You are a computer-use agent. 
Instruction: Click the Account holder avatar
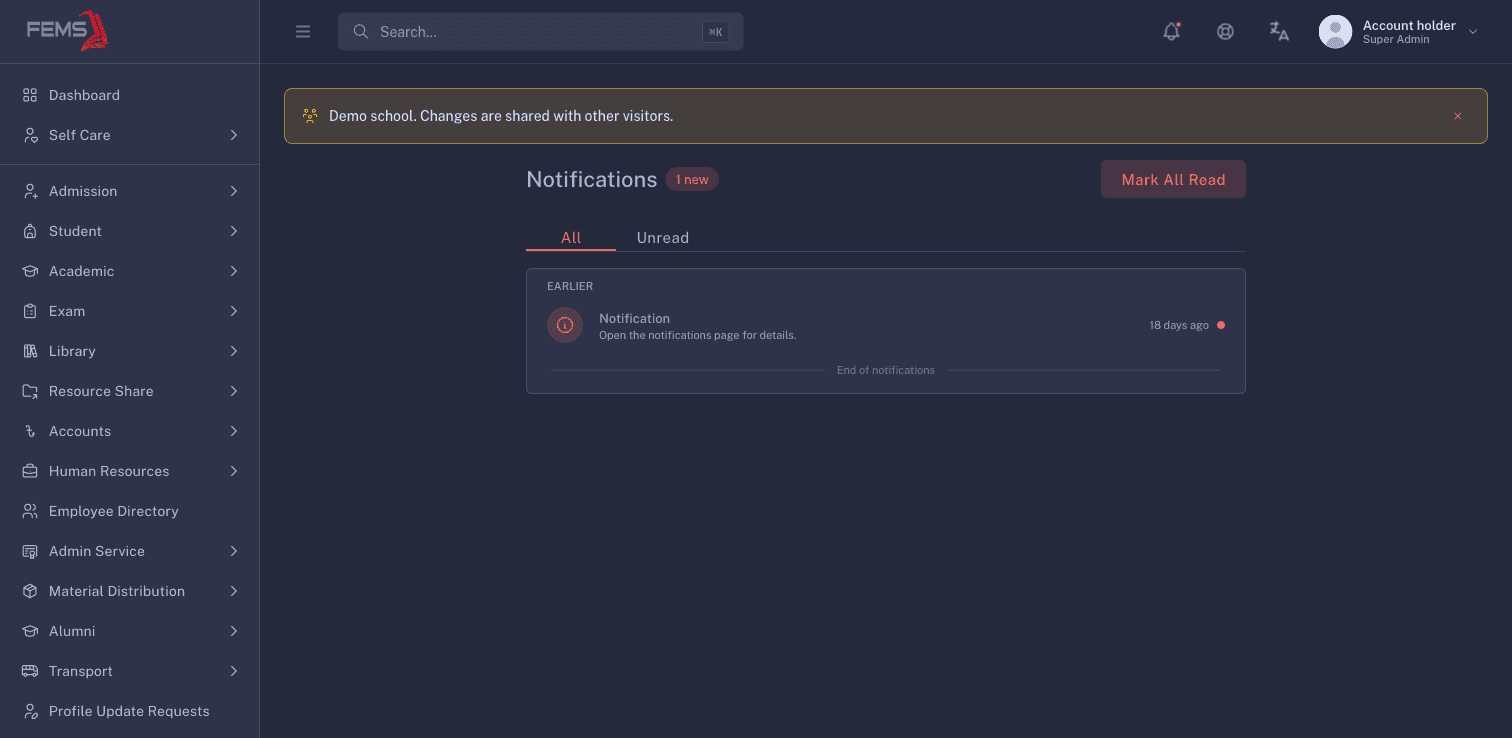(x=1335, y=32)
